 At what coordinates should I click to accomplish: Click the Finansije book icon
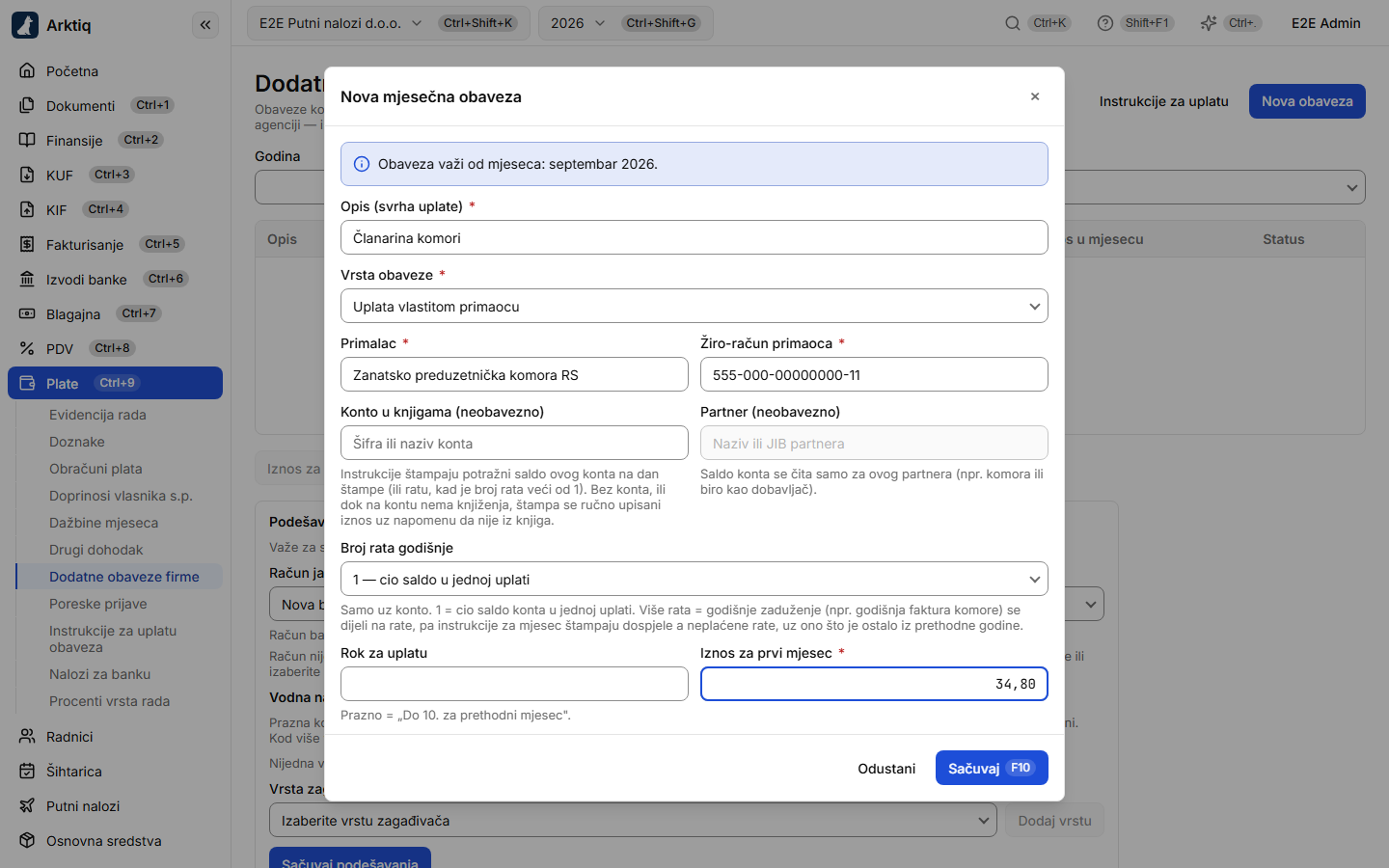click(27, 140)
